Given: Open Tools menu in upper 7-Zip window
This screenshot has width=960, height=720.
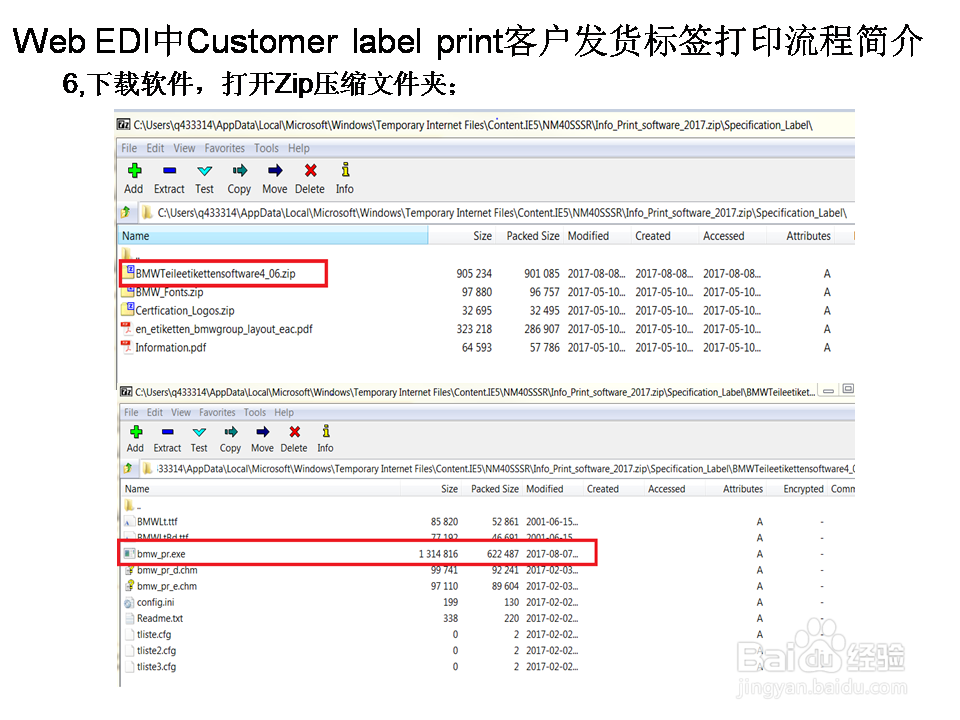Looking at the screenshot, I should point(266,148).
